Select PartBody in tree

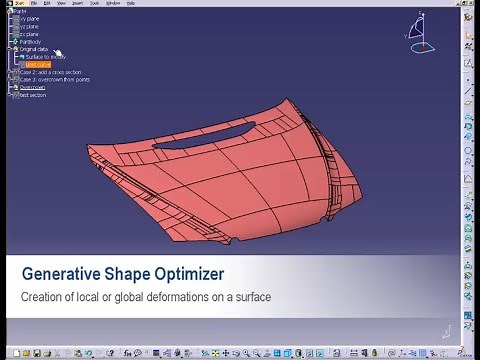pos(30,42)
